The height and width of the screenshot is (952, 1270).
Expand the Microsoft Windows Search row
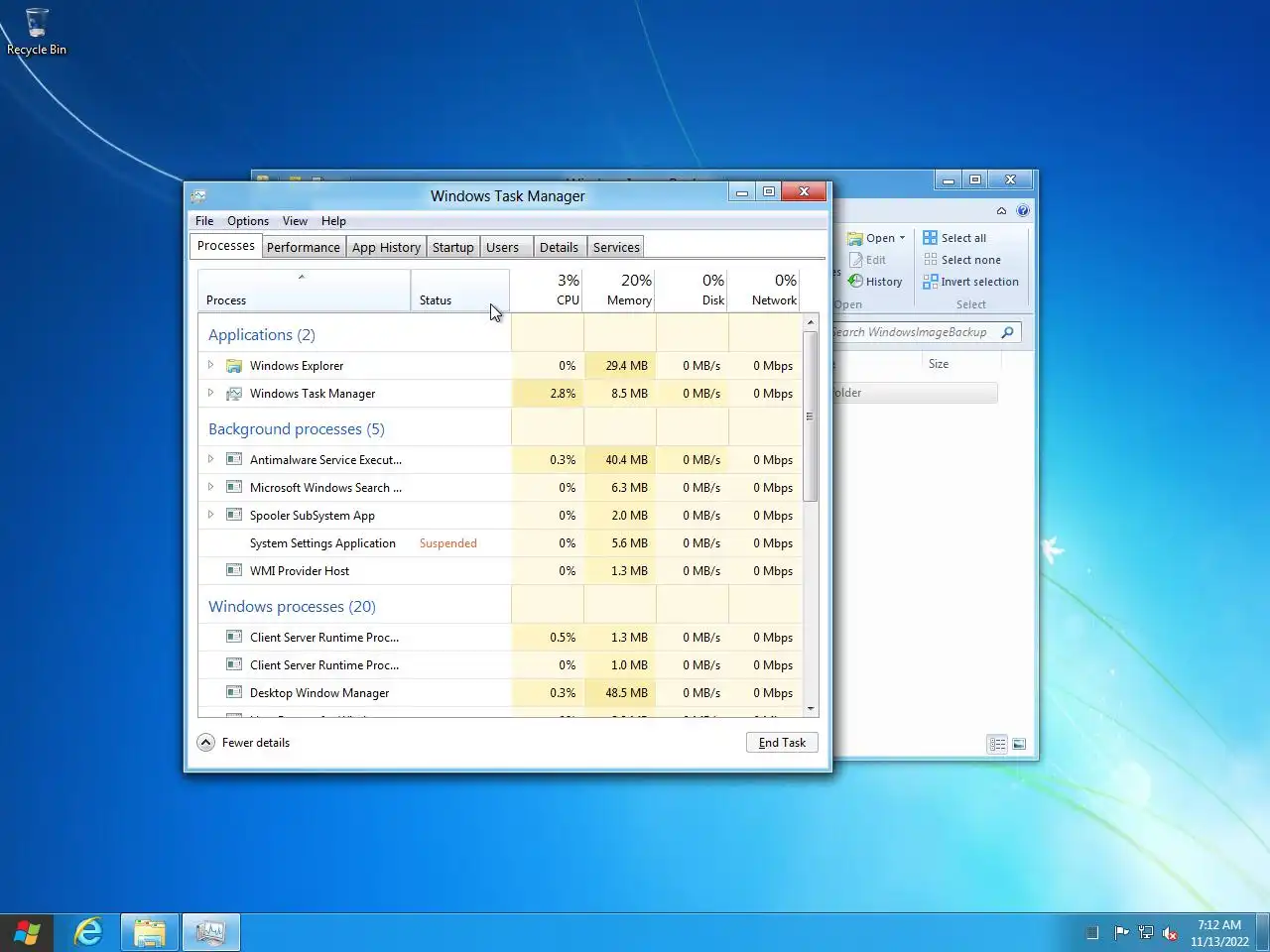(x=210, y=487)
